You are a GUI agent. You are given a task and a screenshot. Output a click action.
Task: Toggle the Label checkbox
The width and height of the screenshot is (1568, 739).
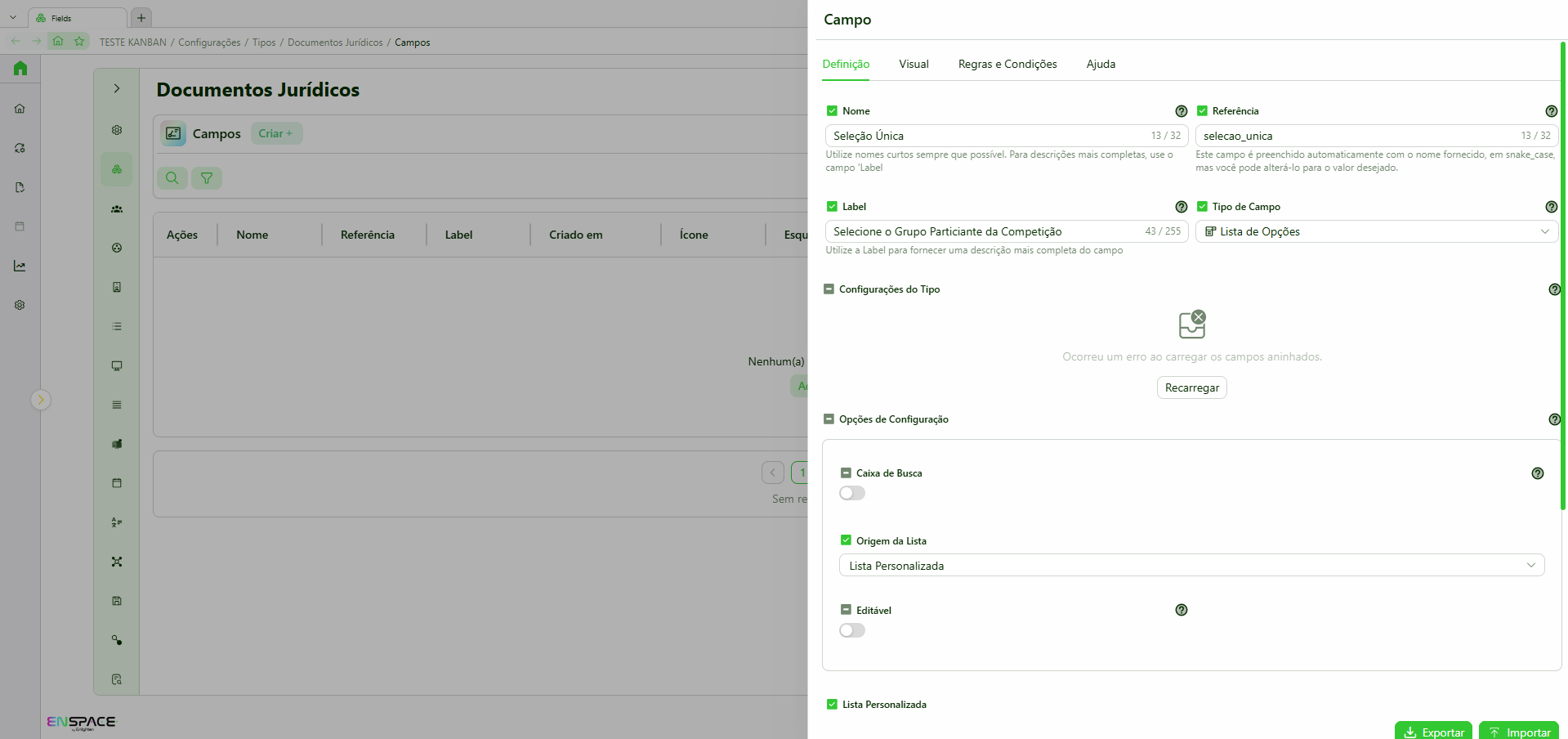832,207
